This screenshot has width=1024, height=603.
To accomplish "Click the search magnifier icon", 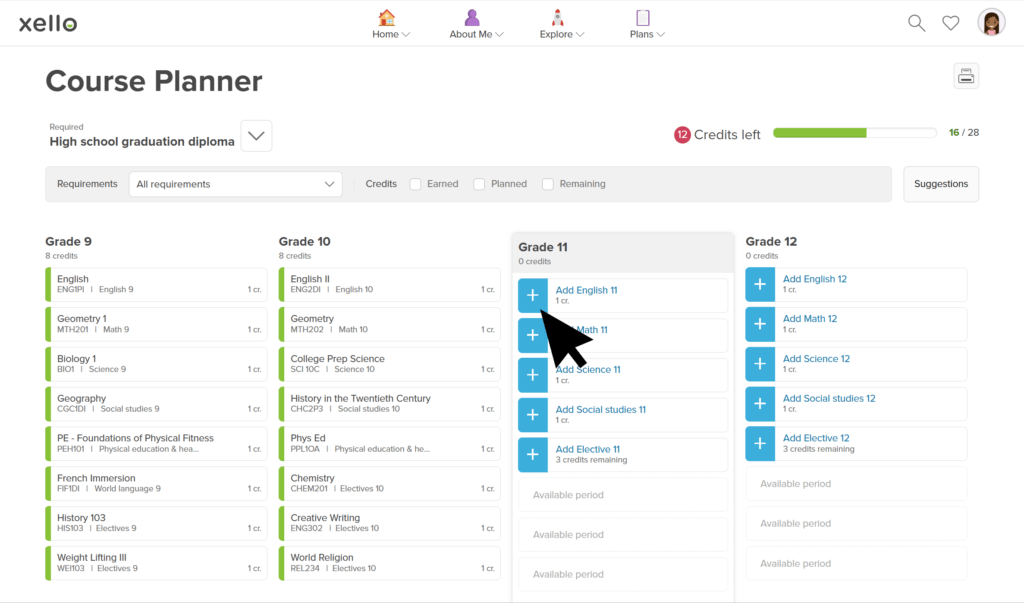I will point(916,23).
